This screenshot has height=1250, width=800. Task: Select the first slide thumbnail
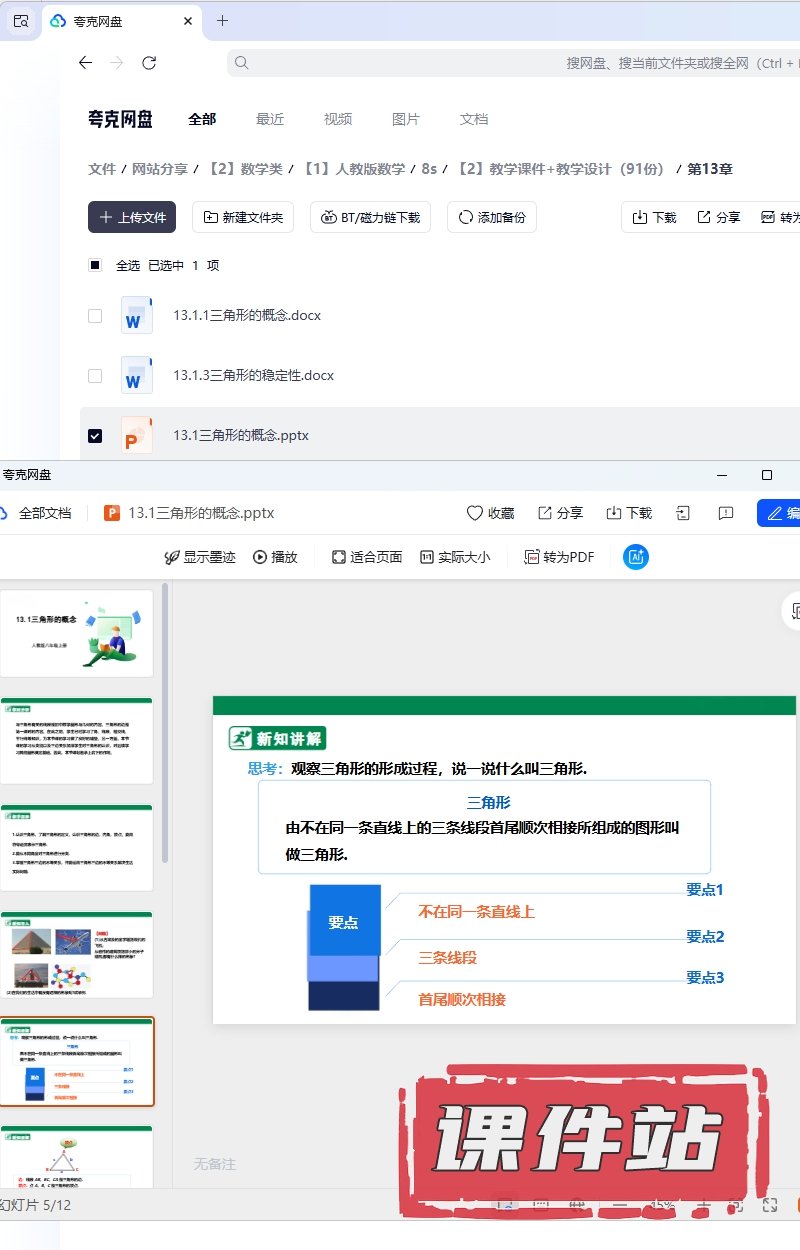tap(77, 633)
